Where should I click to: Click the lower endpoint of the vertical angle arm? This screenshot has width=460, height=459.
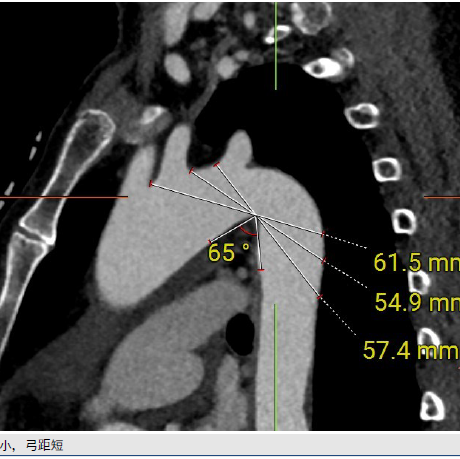click(261, 270)
